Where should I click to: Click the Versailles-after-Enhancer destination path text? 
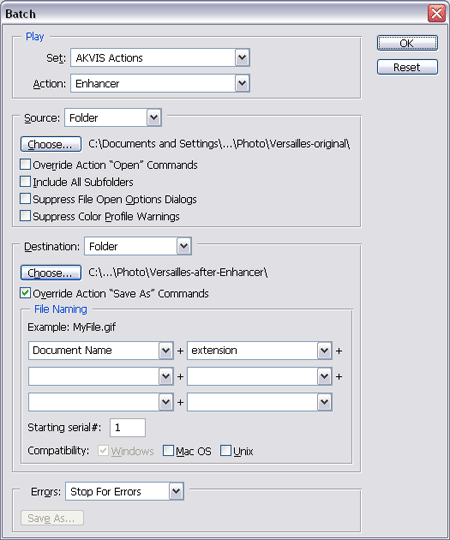[x=178, y=272]
